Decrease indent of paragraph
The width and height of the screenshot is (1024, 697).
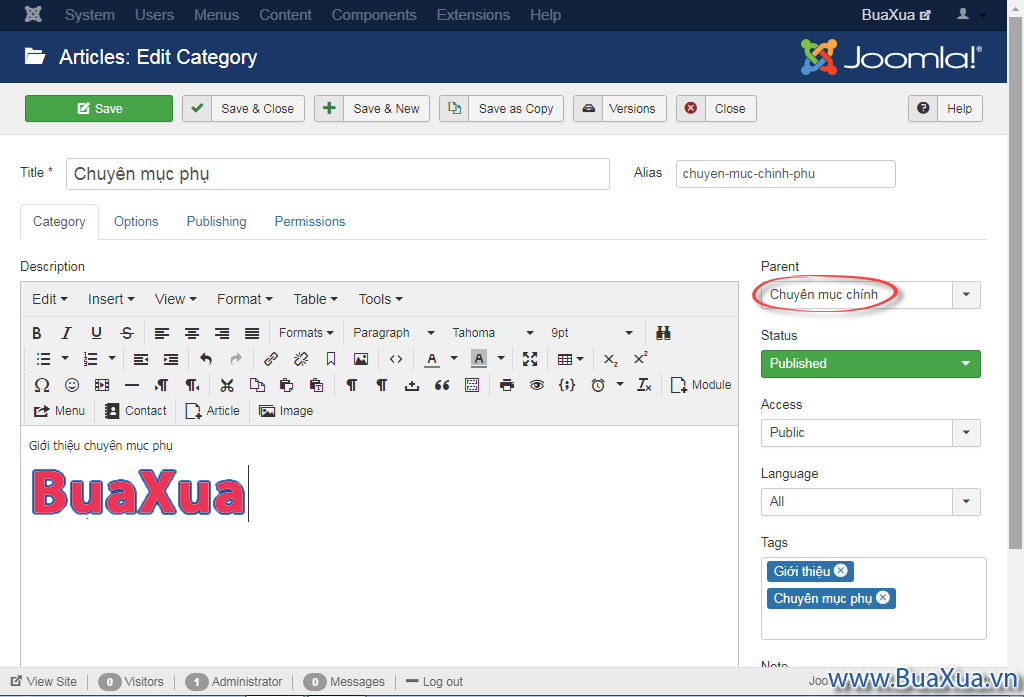tap(140, 359)
